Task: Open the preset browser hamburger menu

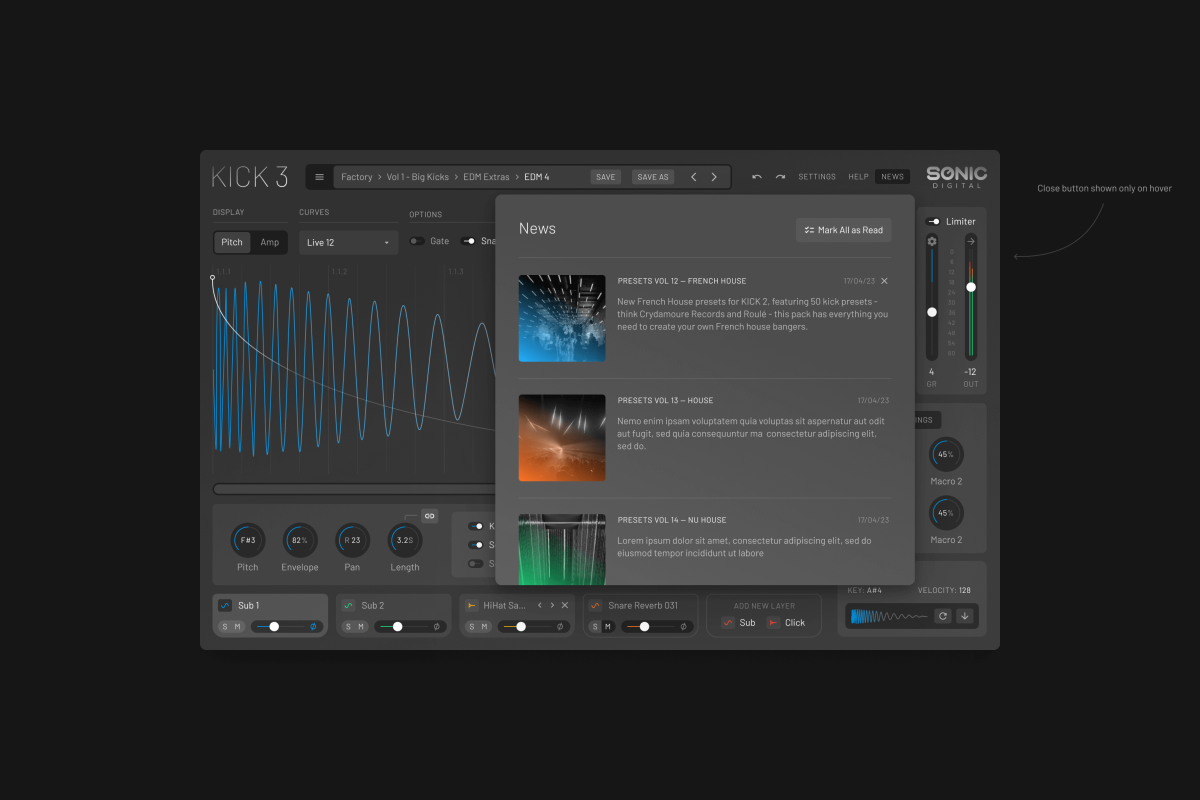Action: pyautogui.click(x=319, y=177)
